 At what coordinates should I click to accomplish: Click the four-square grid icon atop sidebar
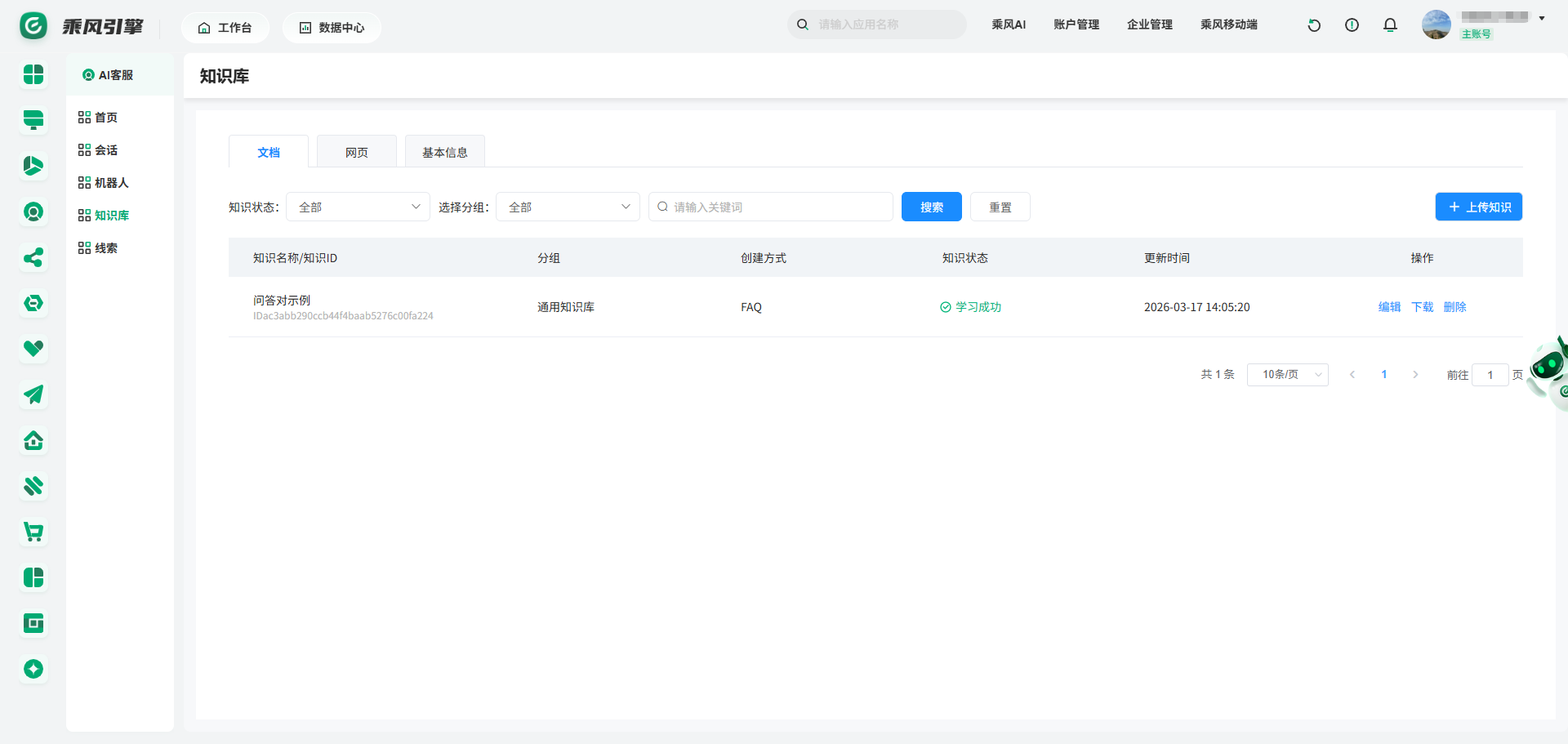(33, 75)
